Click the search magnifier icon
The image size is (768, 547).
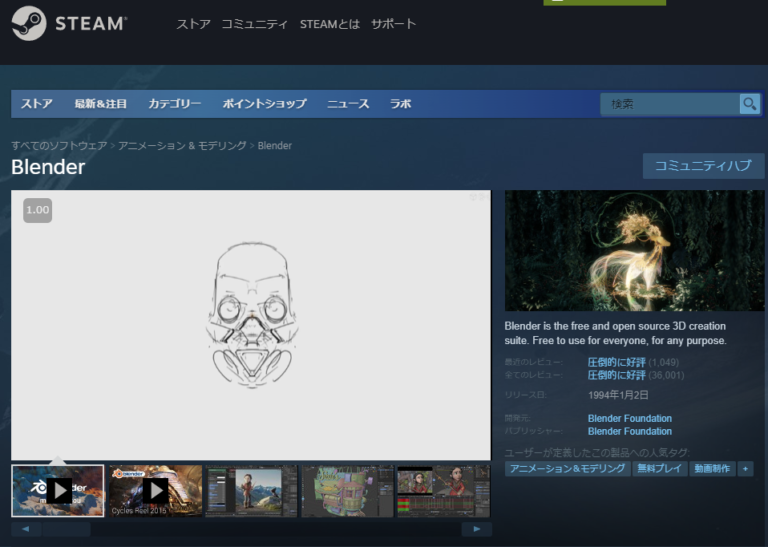click(749, 104)
